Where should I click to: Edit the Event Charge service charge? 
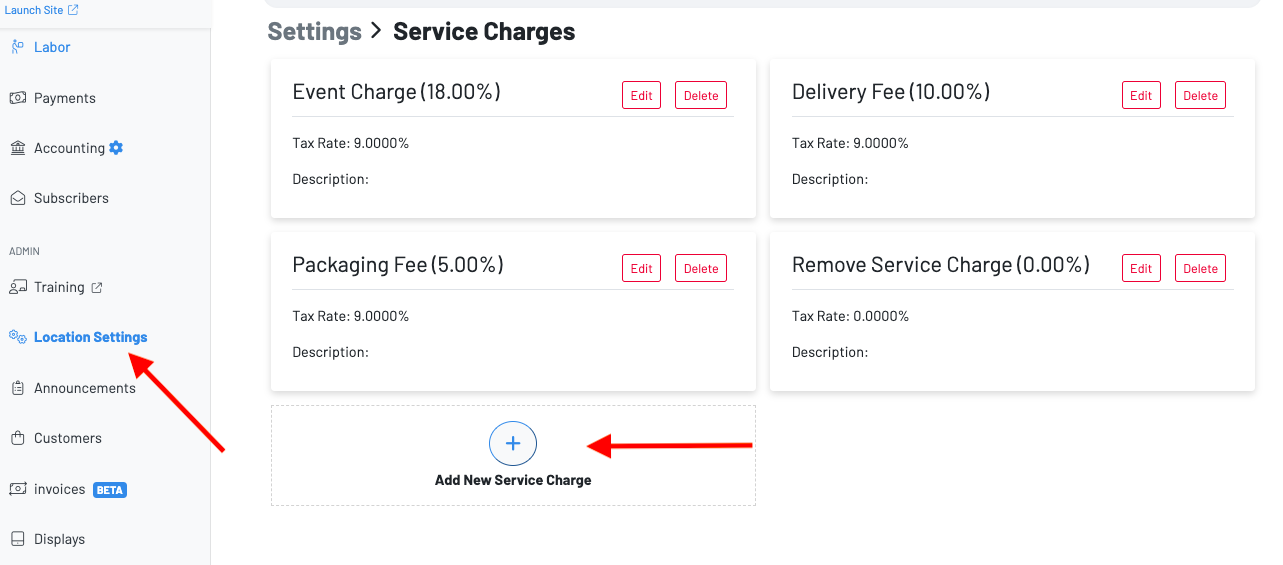pos(641,95)
